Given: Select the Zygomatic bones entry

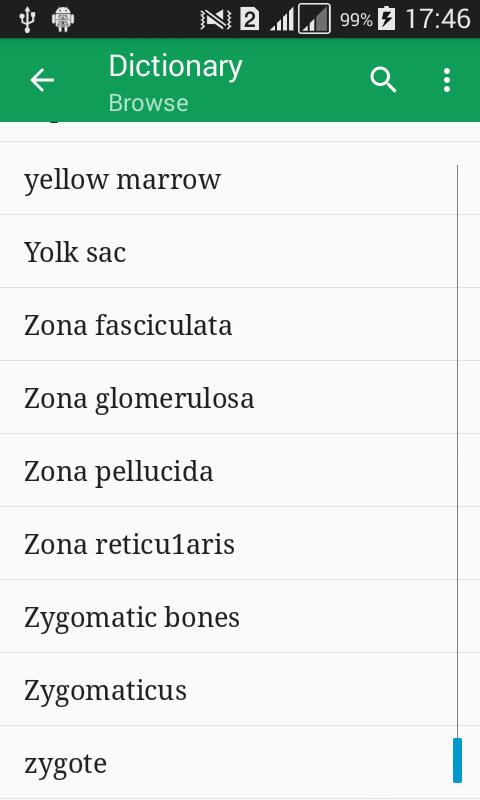Looking at the screenshot, I should pos(240,616).
